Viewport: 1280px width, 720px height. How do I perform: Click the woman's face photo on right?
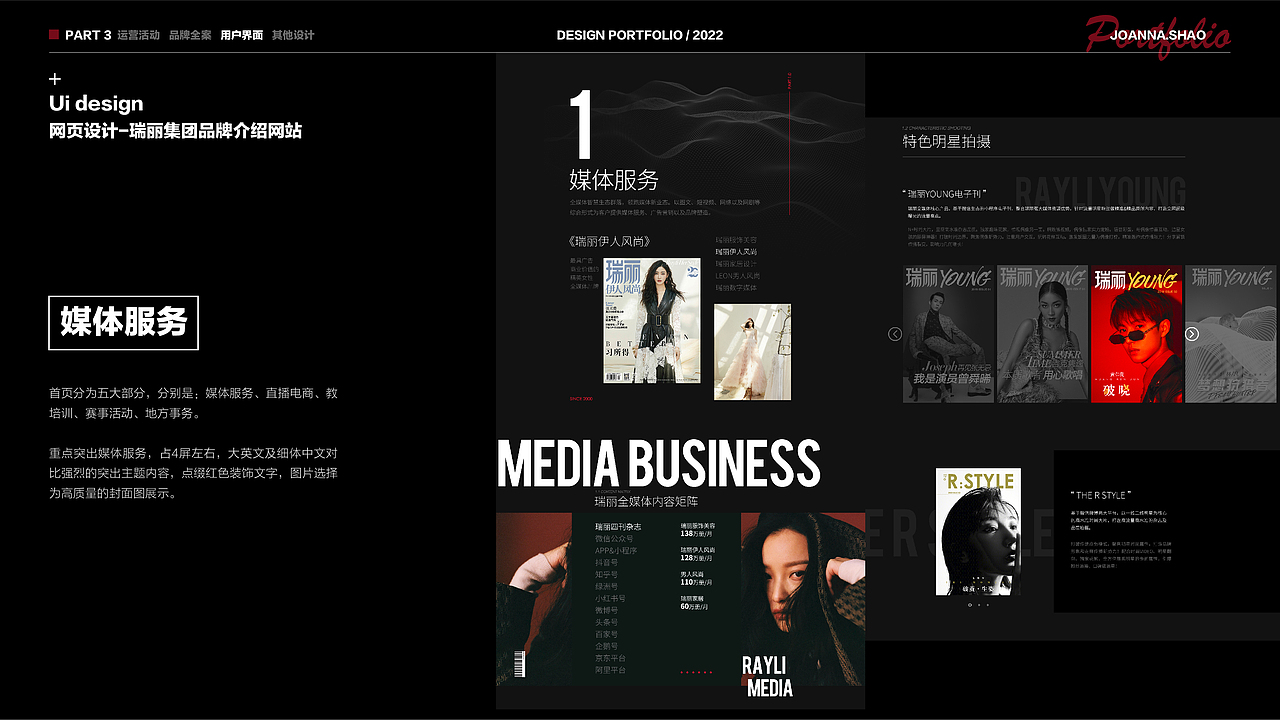click(802, 598)
